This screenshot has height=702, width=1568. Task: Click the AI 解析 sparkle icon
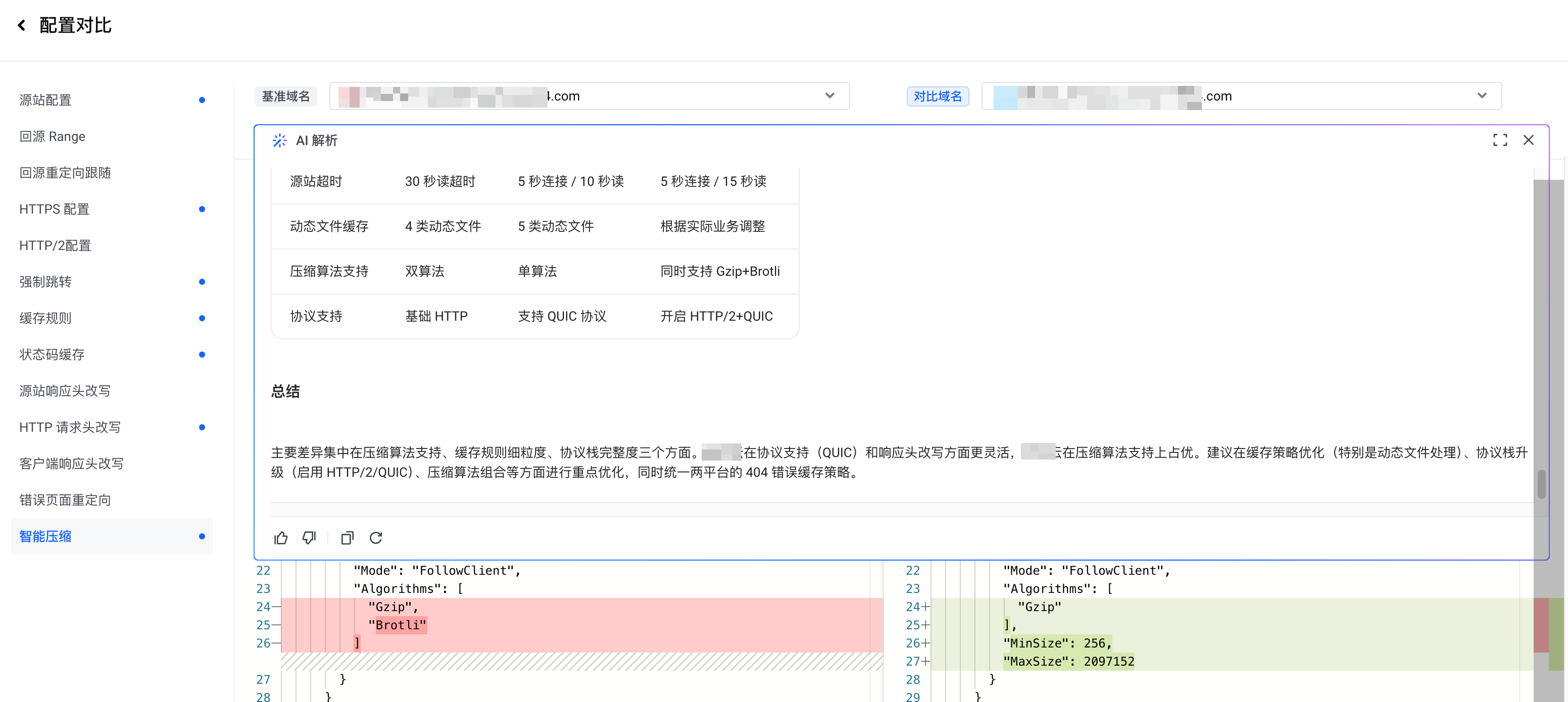point(279,140)
